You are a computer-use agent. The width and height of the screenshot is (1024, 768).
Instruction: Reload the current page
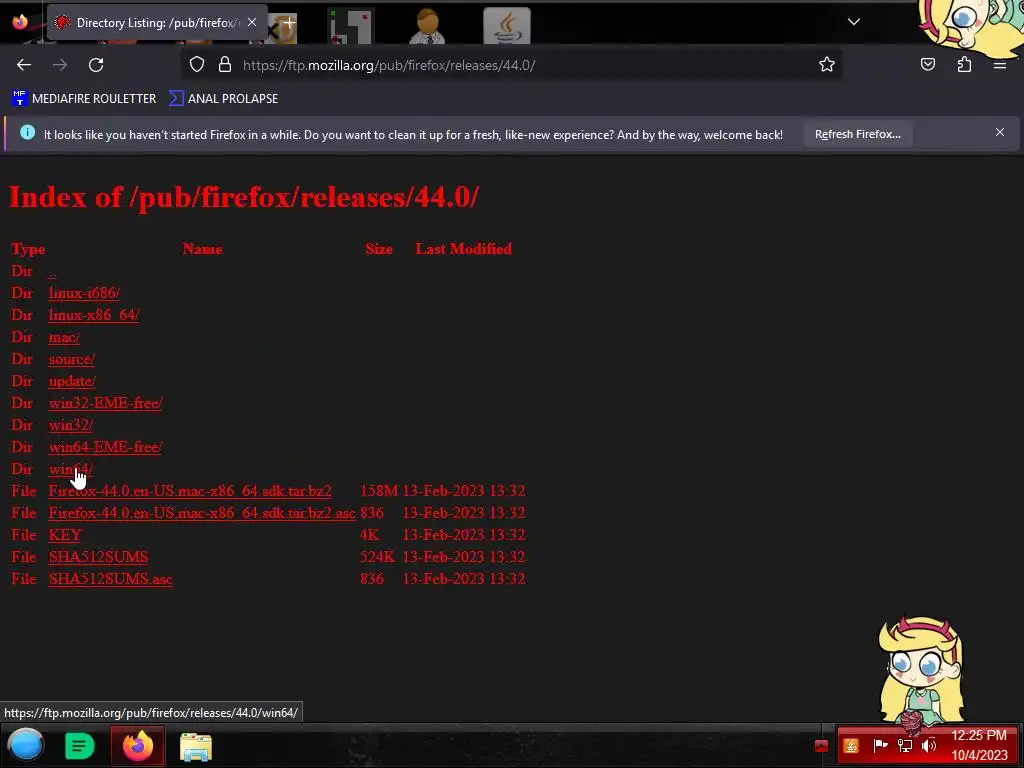click(96, 65)
